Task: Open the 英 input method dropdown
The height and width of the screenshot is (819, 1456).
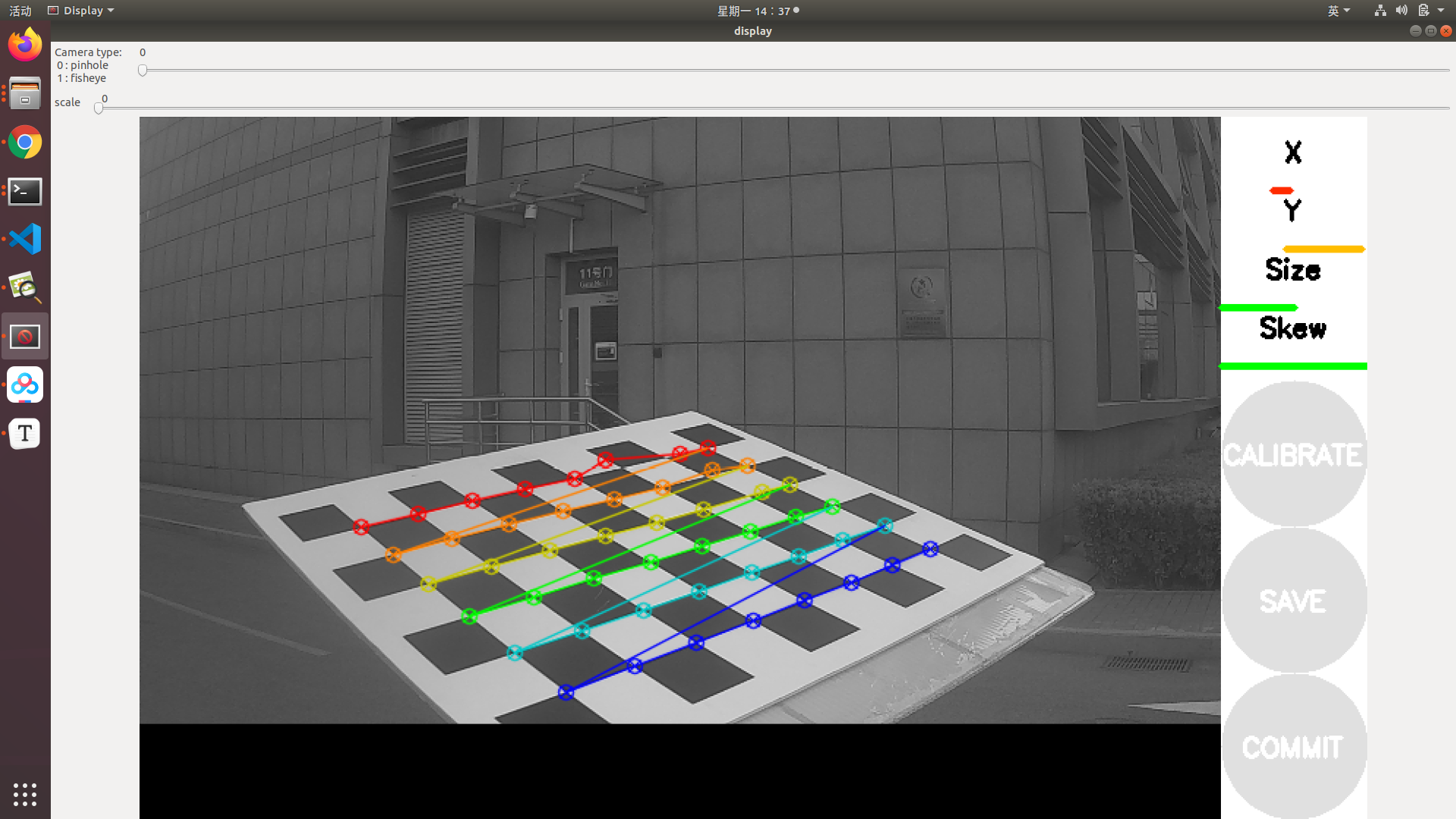Action: [x=1339, y=10]
